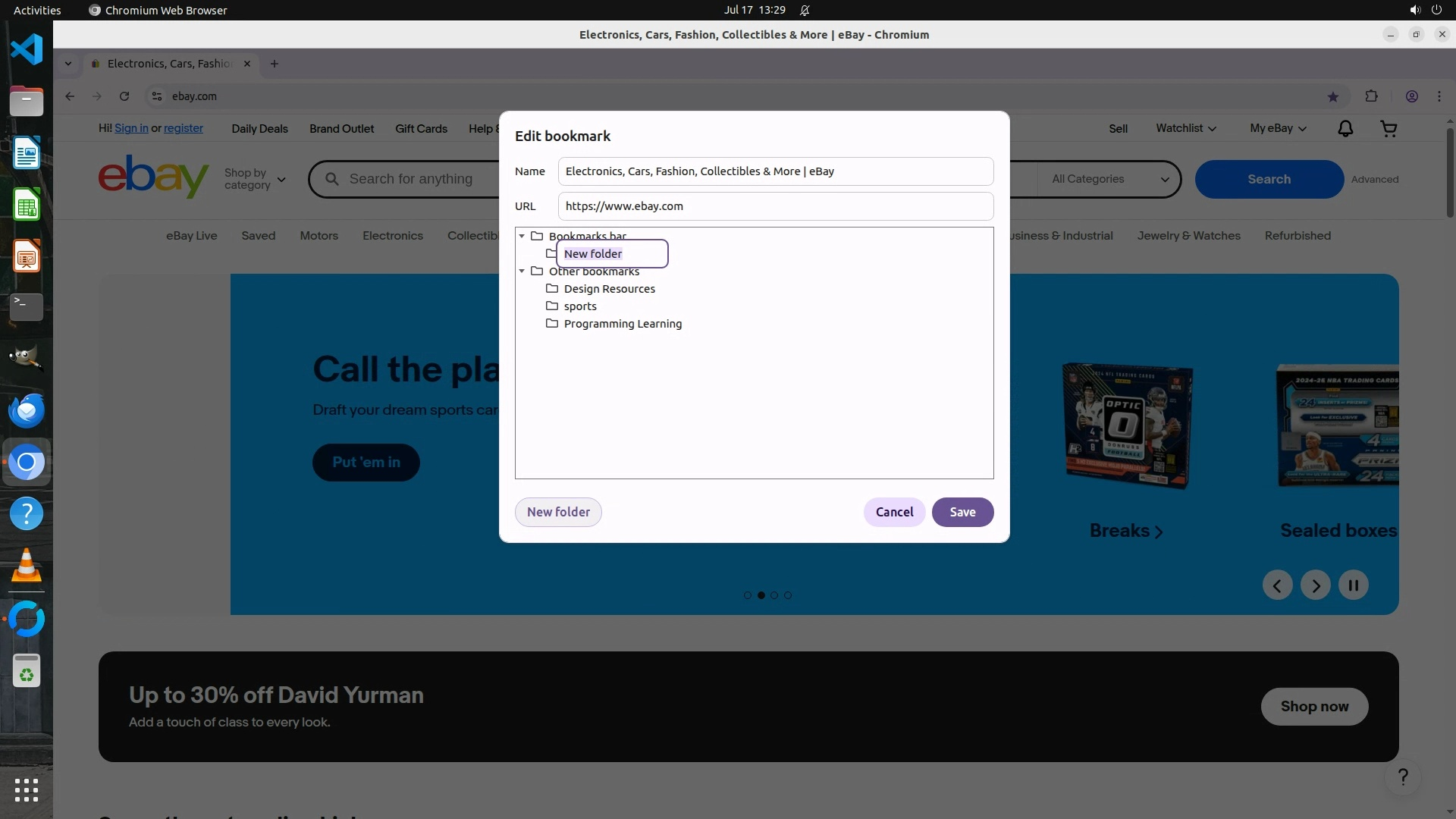Collapse the Bookmarks bar tree node

tap(522, 236)
